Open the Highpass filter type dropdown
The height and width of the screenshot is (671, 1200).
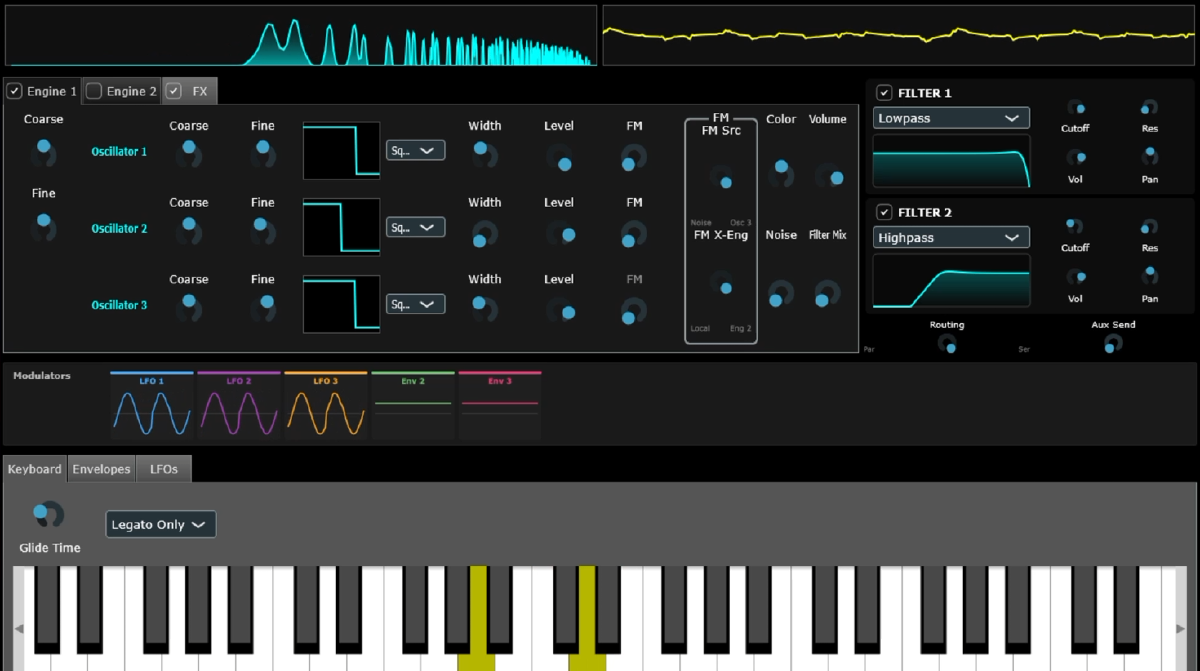pos(951,238)
